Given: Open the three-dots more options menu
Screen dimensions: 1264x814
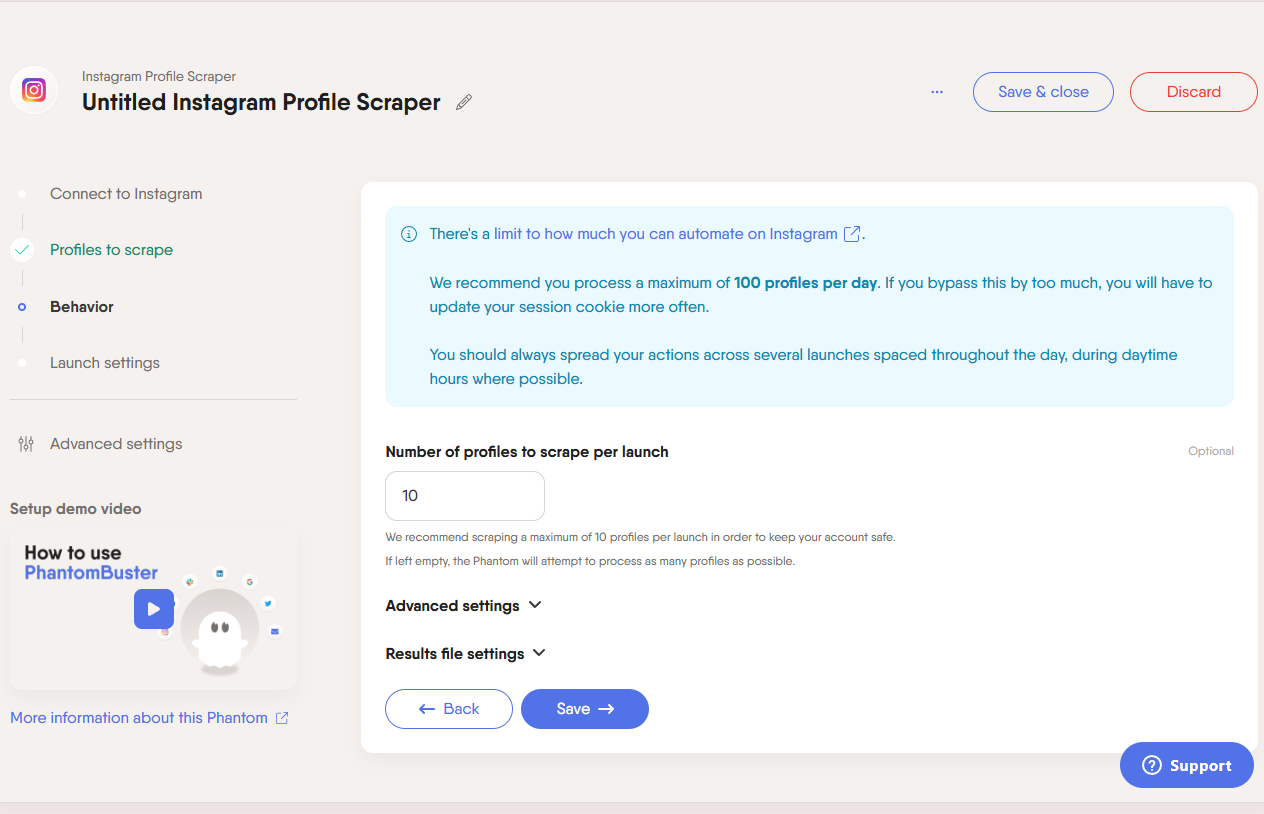Looking at the screenshot, I should click(937, 91).
